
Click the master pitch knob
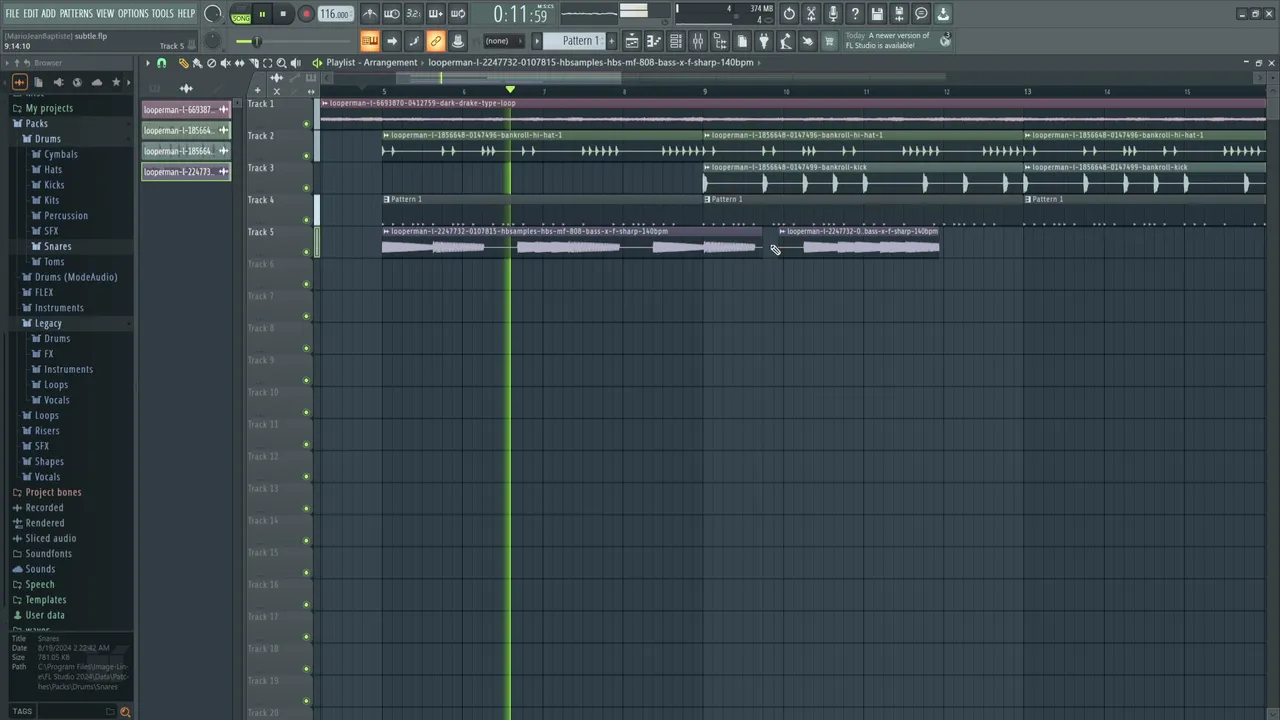tap(213, 41)
